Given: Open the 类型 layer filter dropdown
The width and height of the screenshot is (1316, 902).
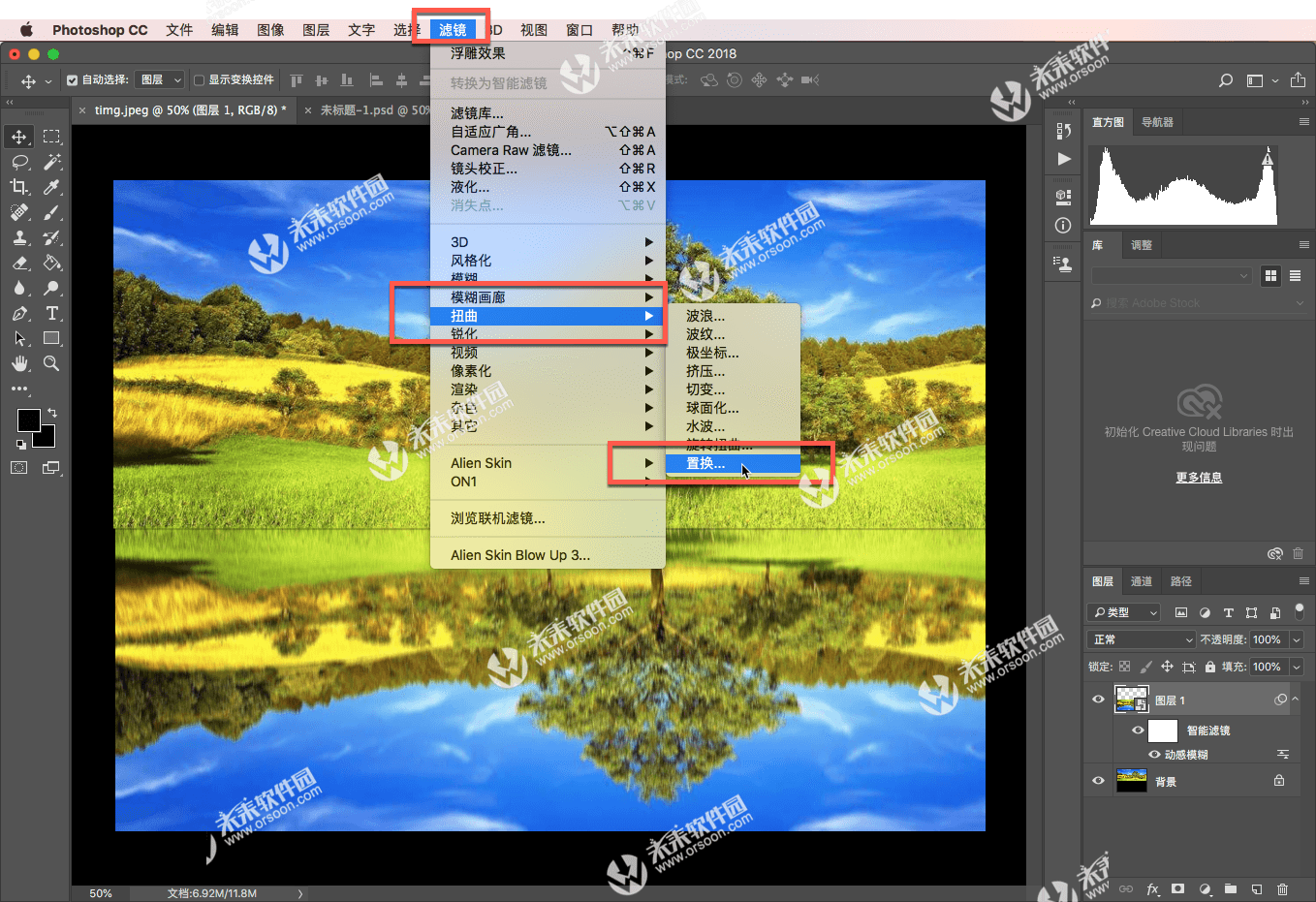Looking at the screenshot, I should (1124, 612).
